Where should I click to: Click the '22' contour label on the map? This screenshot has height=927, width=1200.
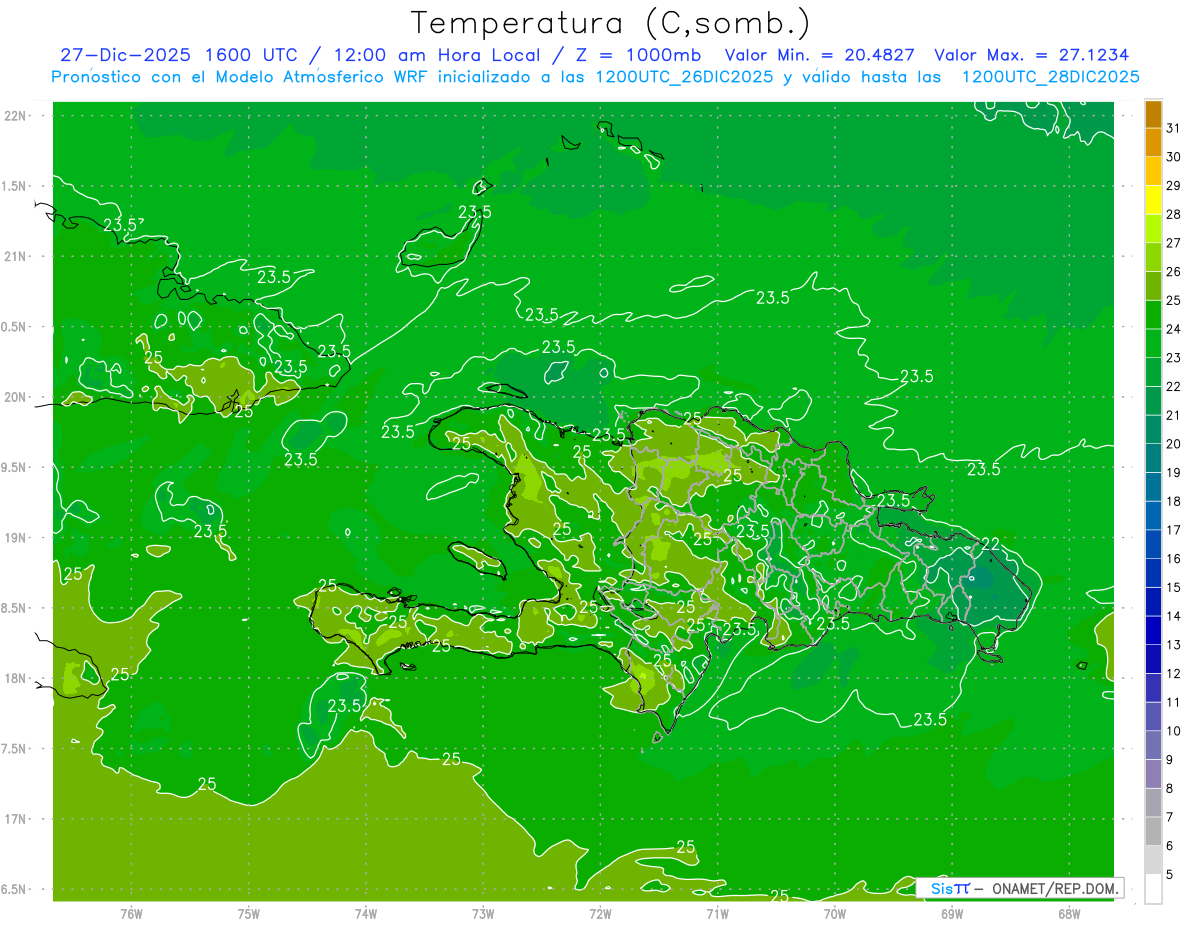pos(990,543)
